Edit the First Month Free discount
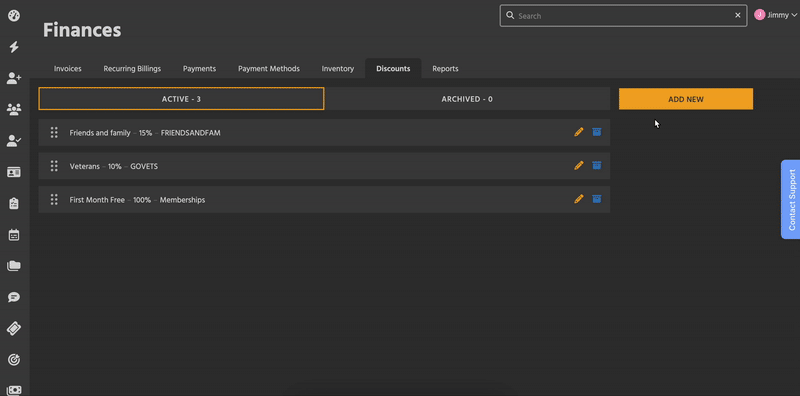800x396 pixels. point(579,199)
